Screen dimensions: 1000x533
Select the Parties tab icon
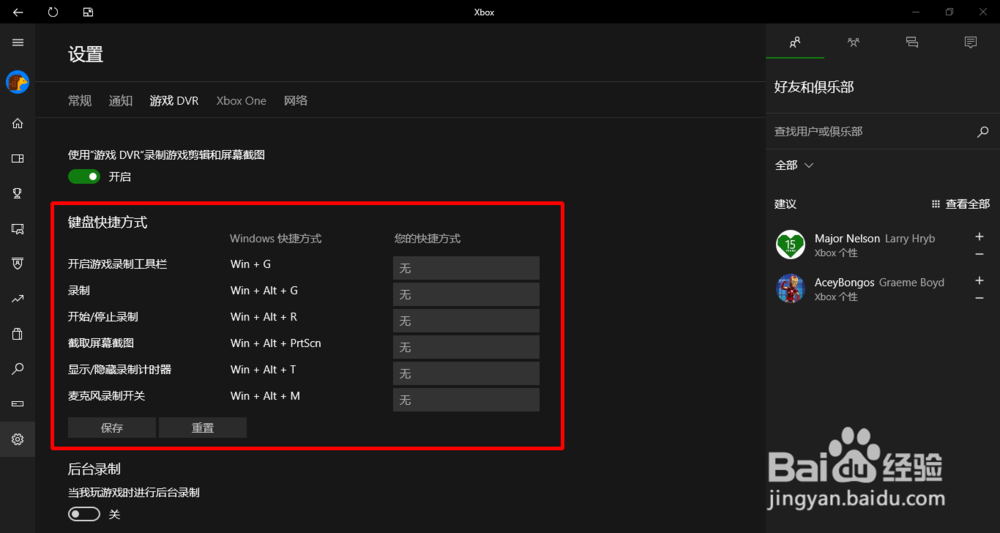tap(853, 42)
